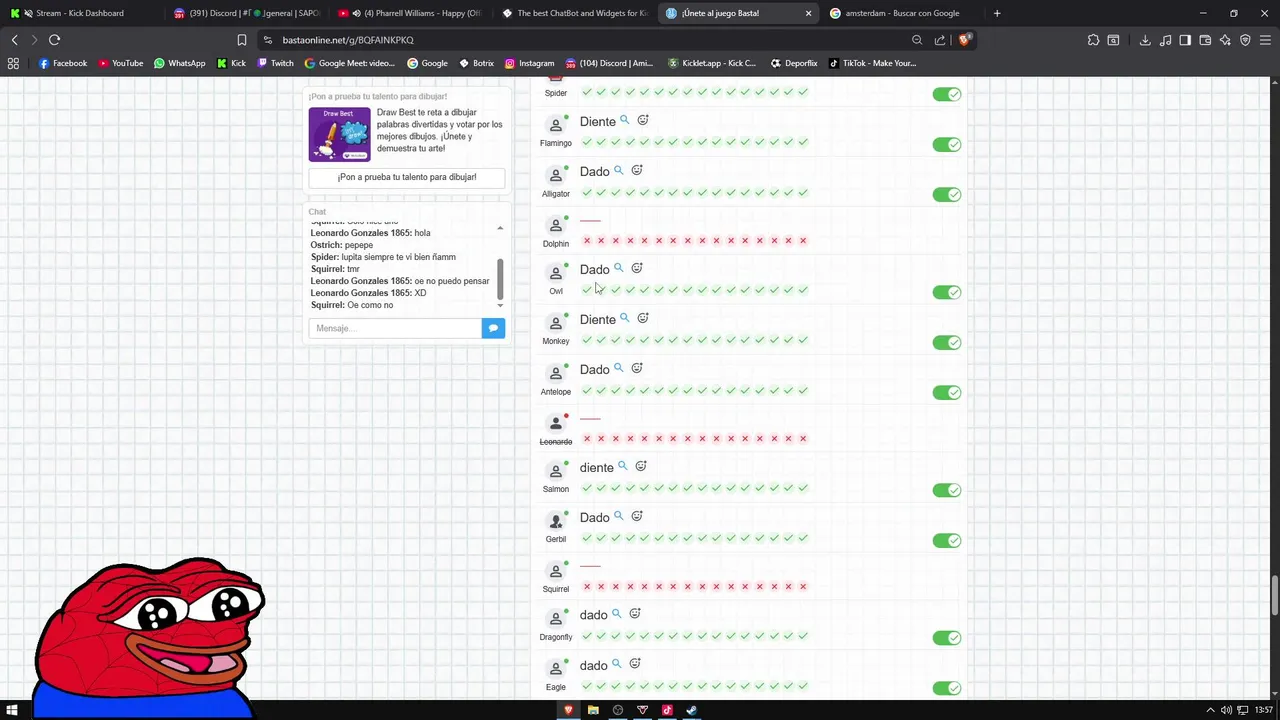Reload the current page
This screenshot has height=720, width=1280.
[54, 40]
